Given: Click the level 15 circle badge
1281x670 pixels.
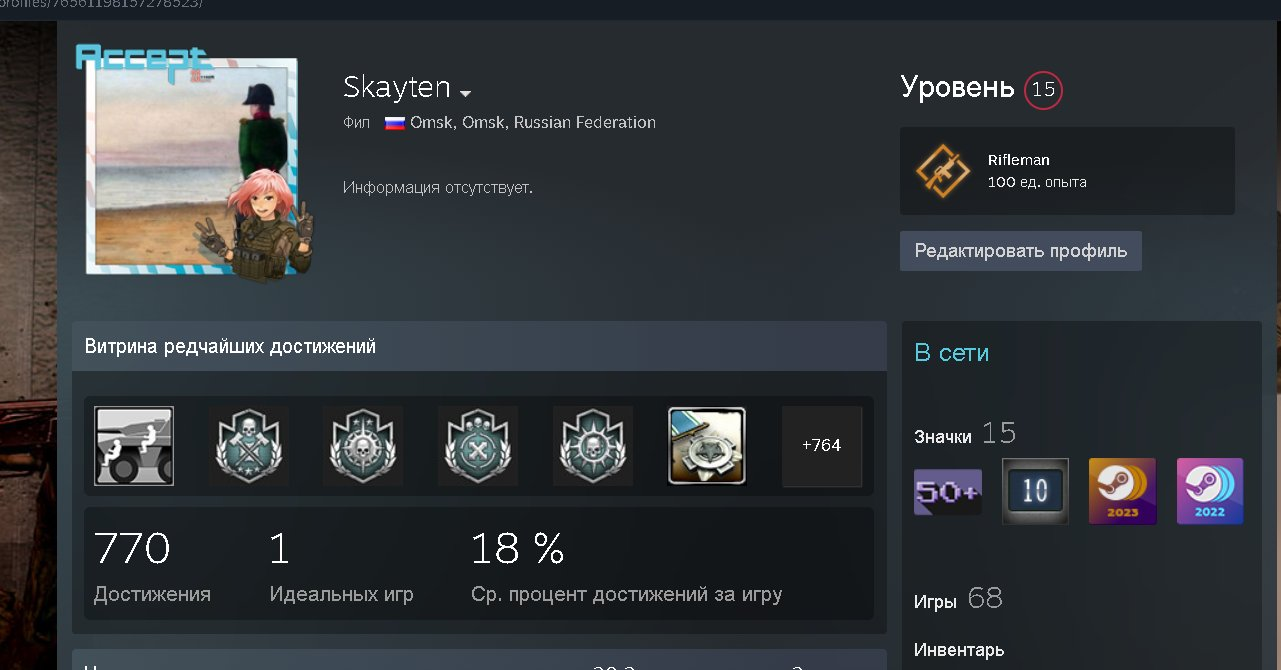Looking at the screenshot, I should pos(1043,90).
